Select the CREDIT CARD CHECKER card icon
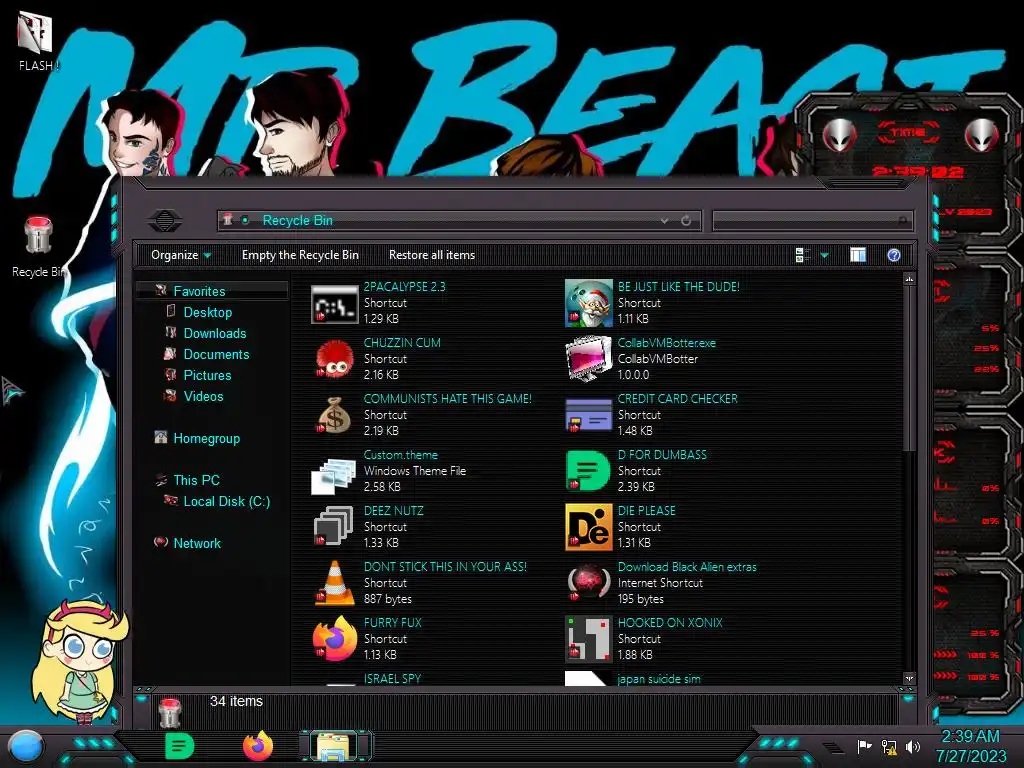Viewport: 1024px width, 768px height. pos(588,415)
